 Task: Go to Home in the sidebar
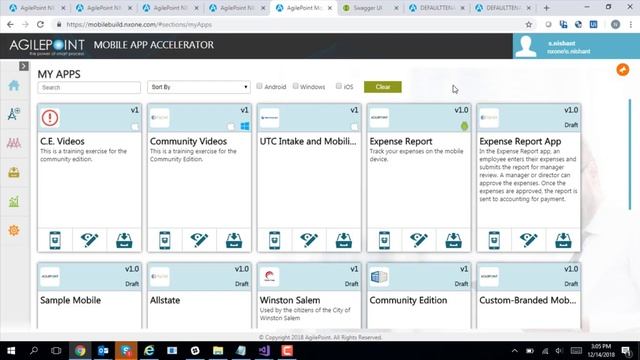pos(14,85)
